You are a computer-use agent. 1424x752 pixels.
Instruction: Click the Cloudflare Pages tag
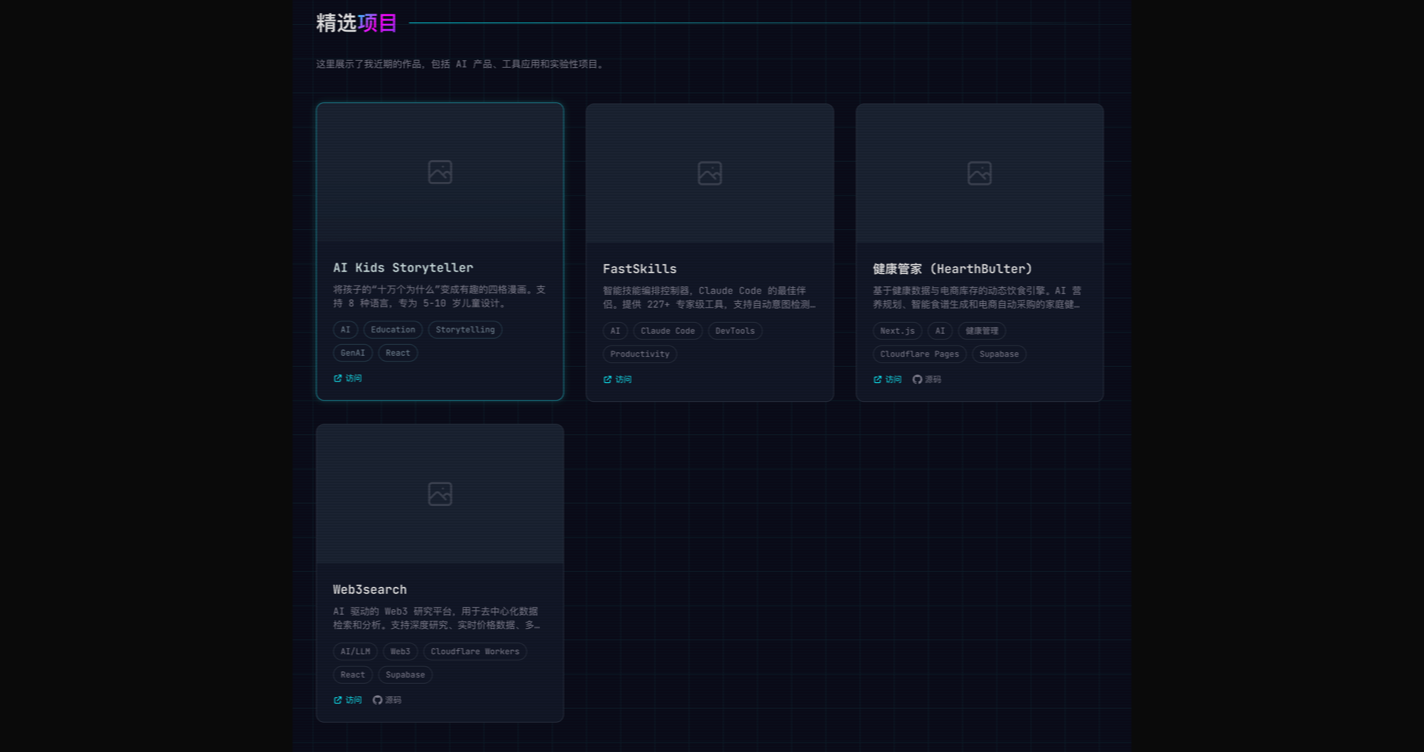tap(919, 354)
